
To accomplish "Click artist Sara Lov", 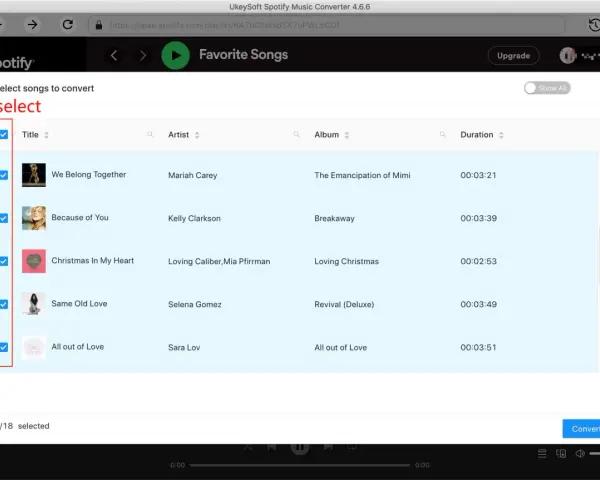I will [184, 348].
